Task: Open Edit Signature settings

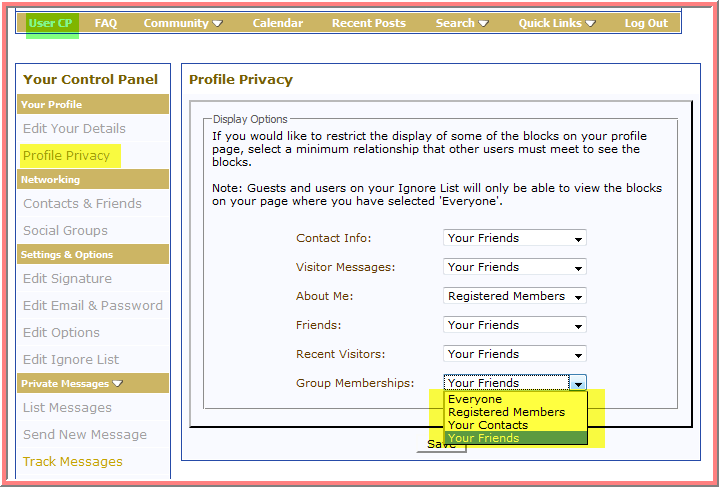Action: [67, 278]
